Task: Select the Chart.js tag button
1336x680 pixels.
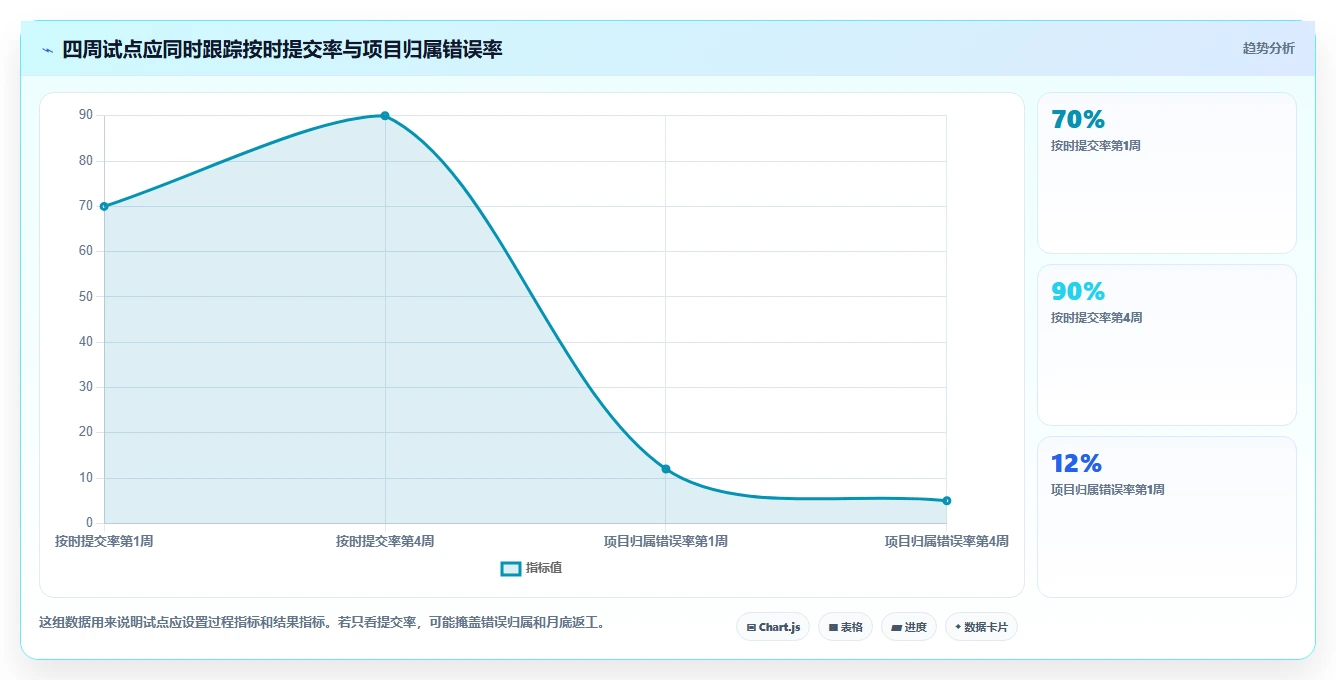Action: pos(773,627)
